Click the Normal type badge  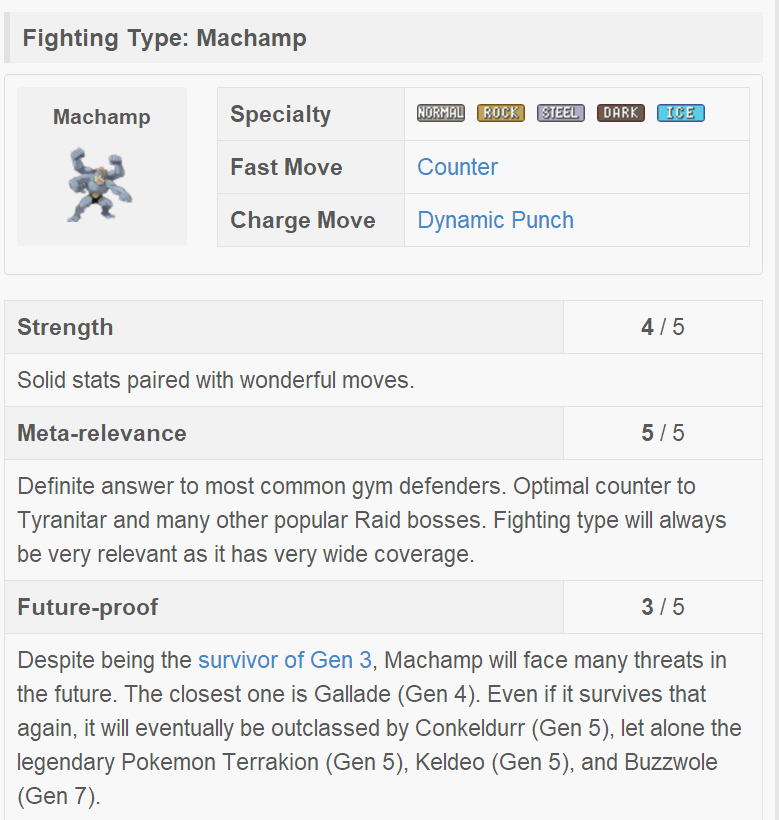pyautogui.click(x=440, y=113)
